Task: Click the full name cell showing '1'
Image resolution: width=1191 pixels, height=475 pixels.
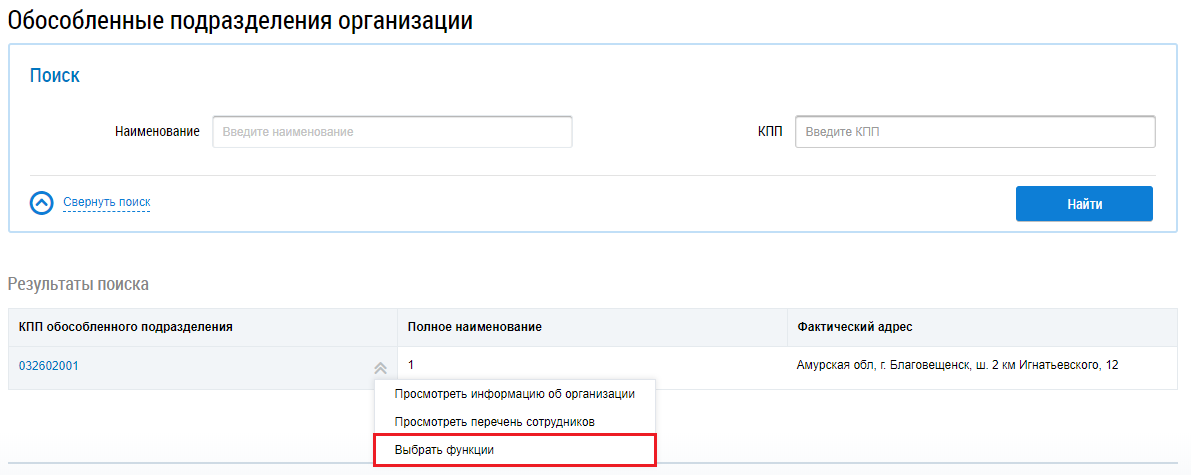Action: click(411, 365)
